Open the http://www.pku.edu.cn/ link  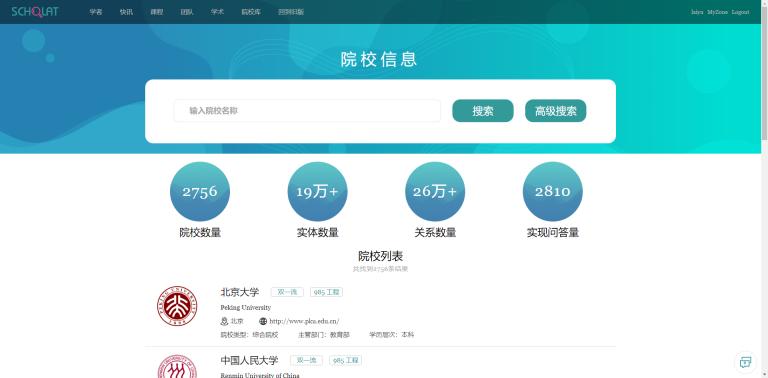pyautogui.click(x=304, y=321)
